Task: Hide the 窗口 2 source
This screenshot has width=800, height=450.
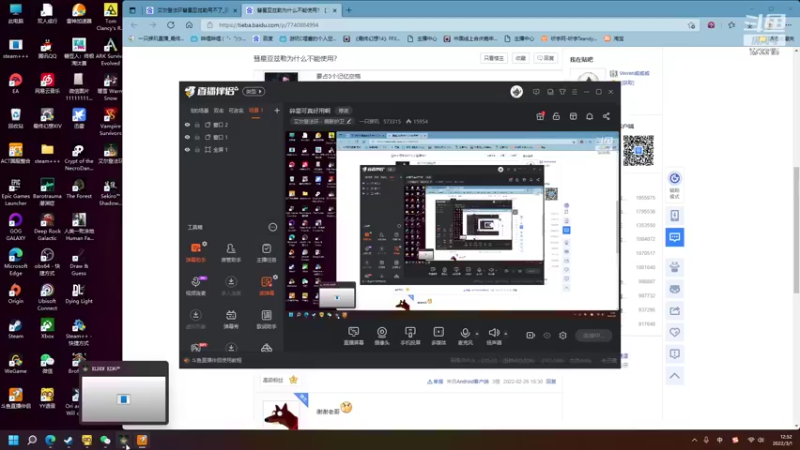Action: point(187,124)
